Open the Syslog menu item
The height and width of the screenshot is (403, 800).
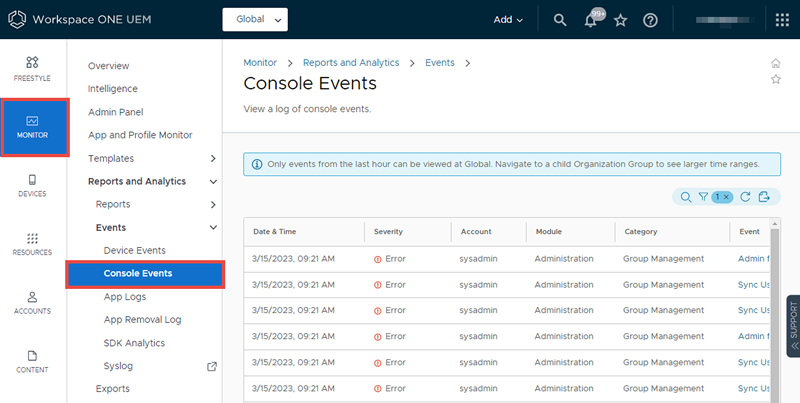click(118, 366)
